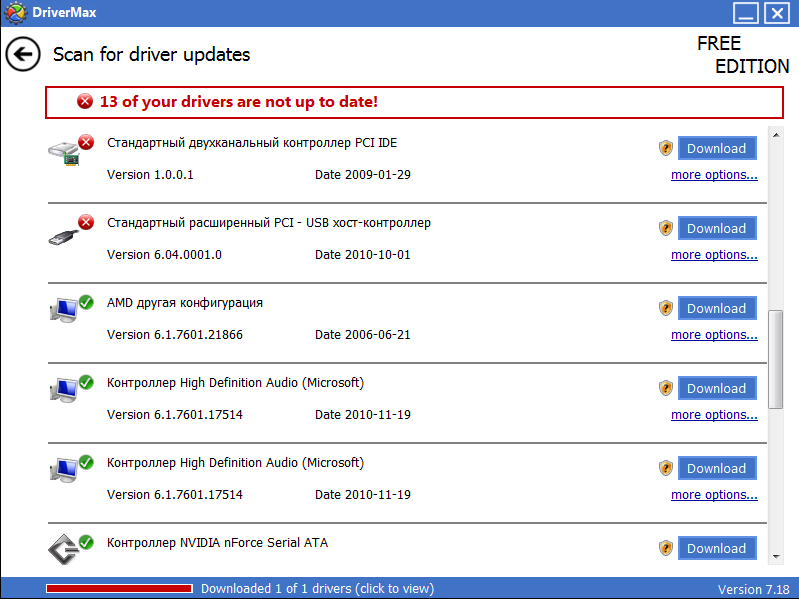Click 'Version 6.04.0001.0' text
The image size is (799, 599).
point(164,255)
